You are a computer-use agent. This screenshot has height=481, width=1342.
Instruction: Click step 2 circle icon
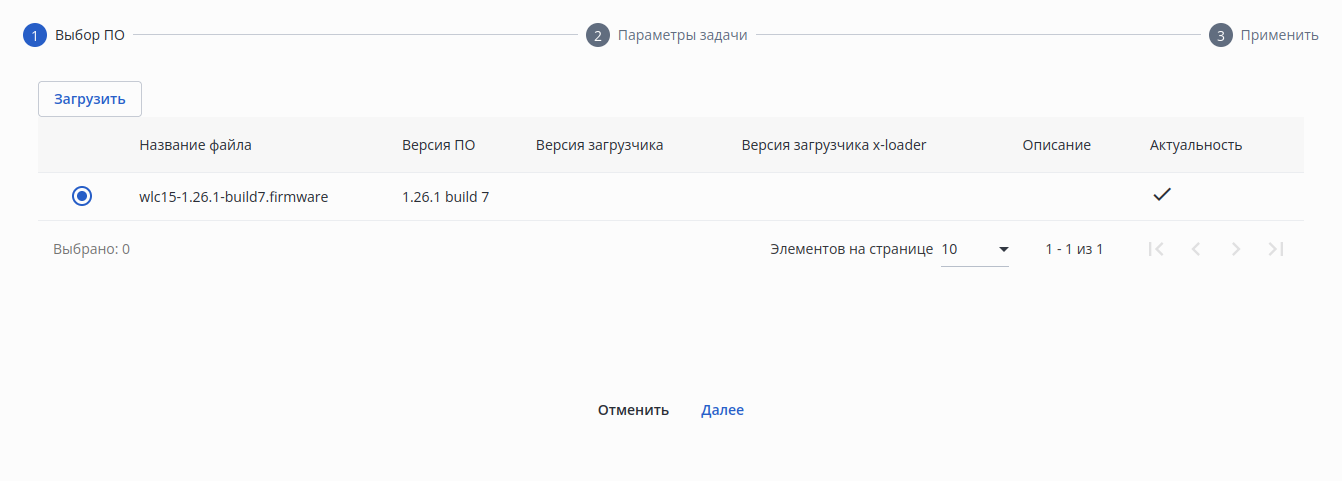pyautogui.click(x=598, y=36)
